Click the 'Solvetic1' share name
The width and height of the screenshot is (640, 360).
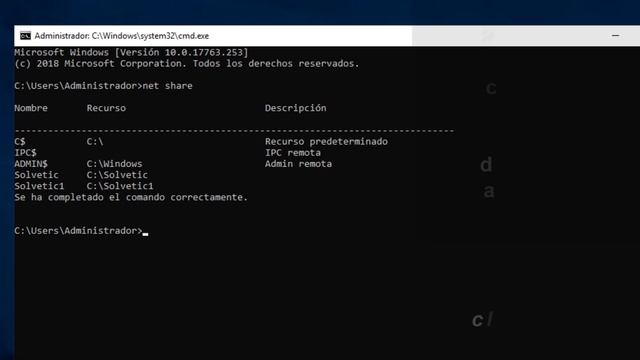point(39,186)
